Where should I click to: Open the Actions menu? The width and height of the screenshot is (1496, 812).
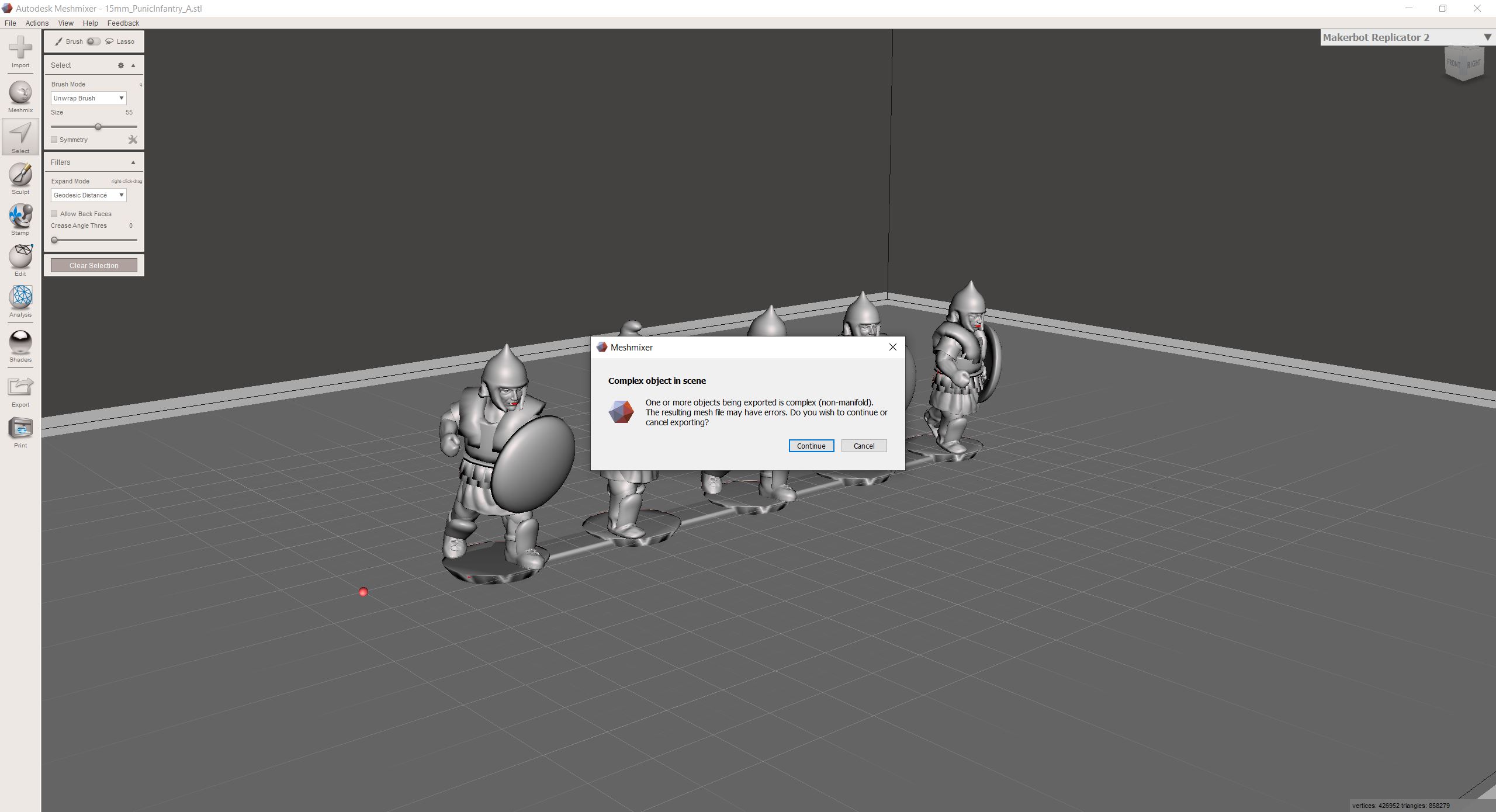click(x=37, y=23)
